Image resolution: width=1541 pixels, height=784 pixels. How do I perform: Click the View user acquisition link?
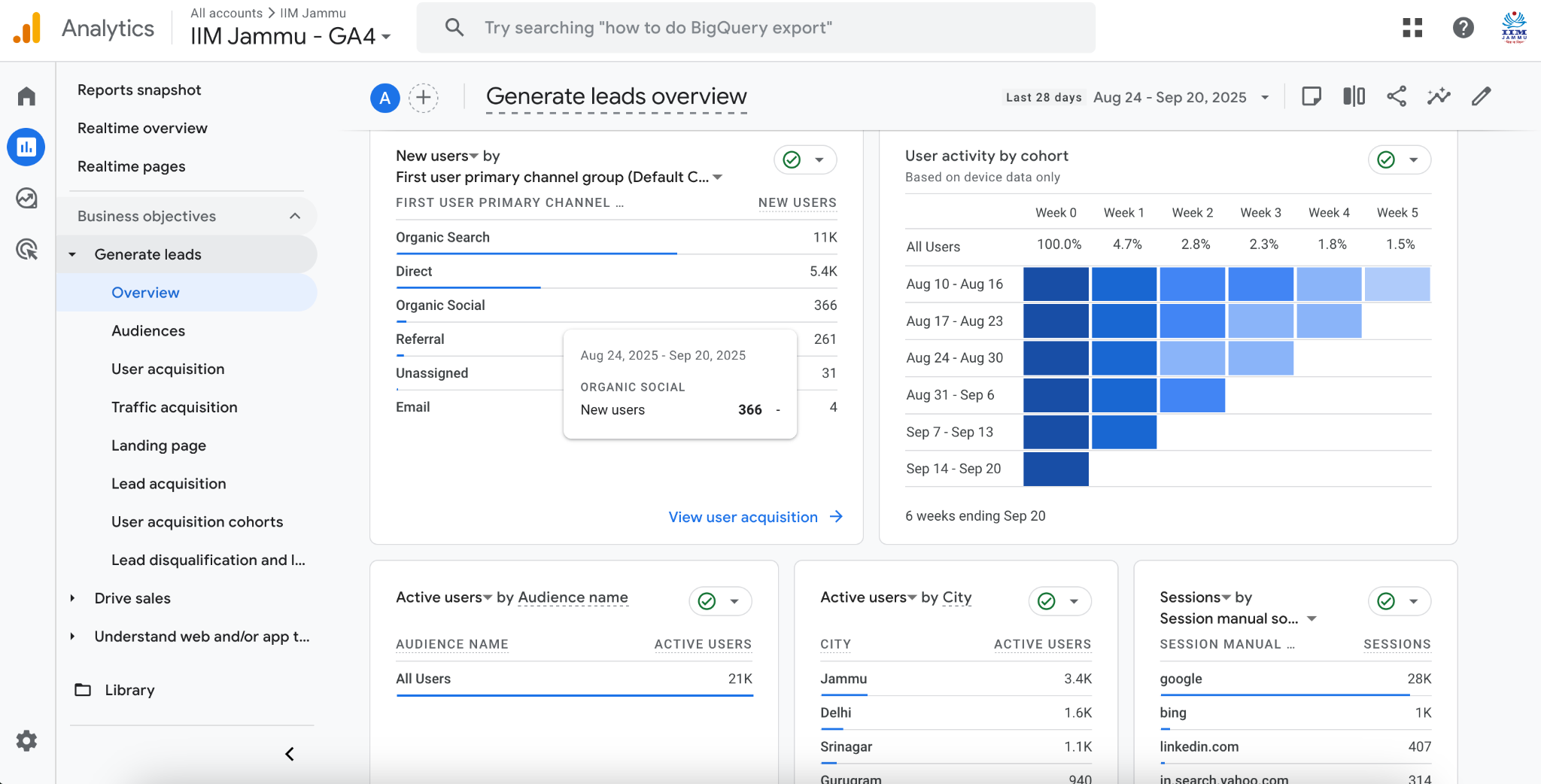(743, 517)
